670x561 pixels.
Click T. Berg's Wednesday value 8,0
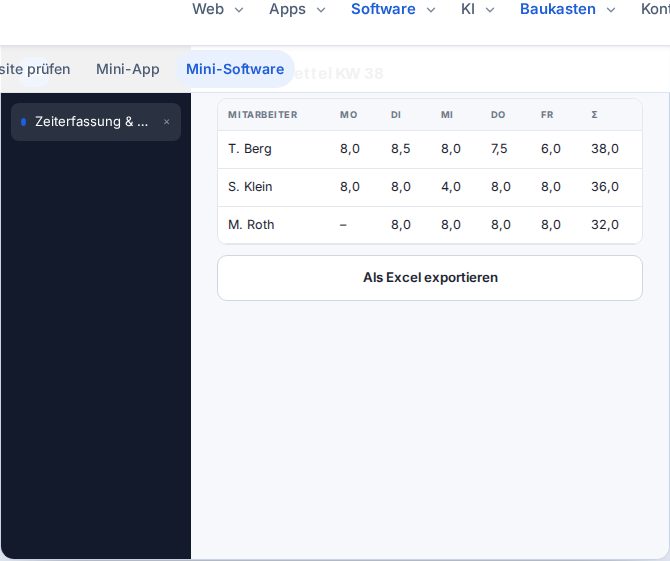[x=451, y=149]
